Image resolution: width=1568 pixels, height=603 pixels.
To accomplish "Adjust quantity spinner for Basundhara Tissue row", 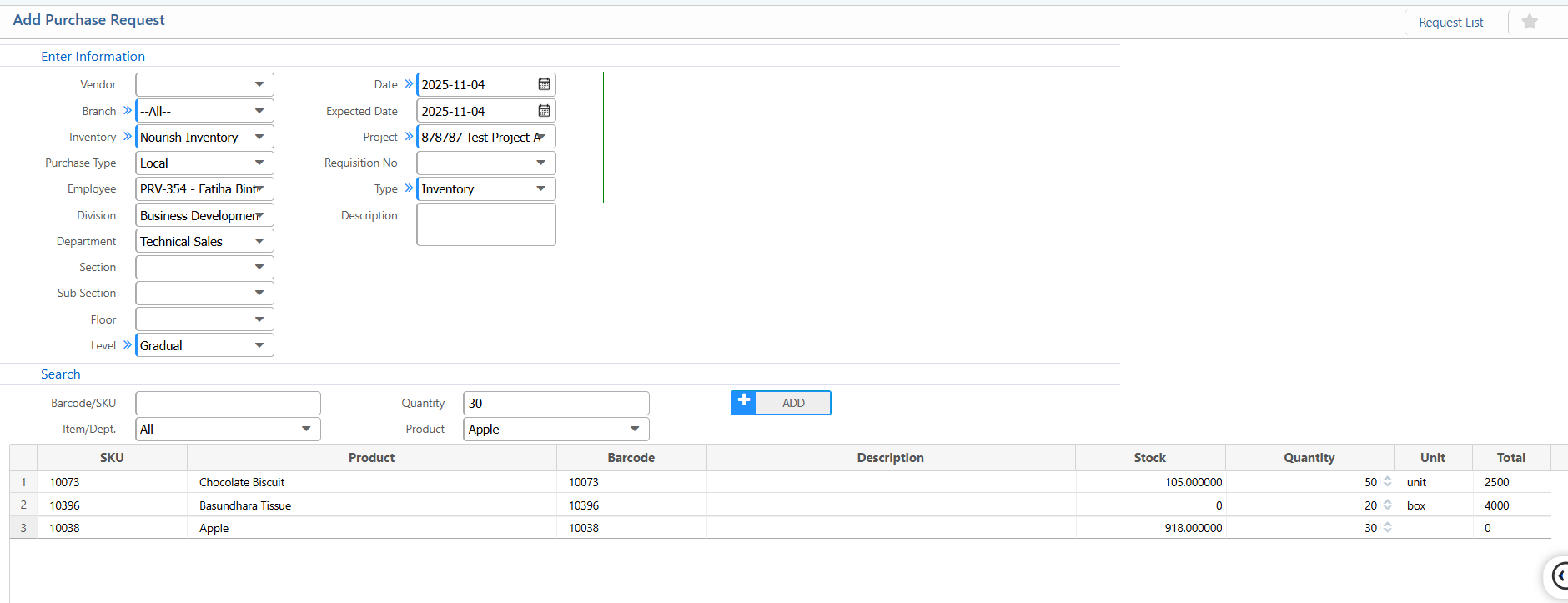I will [x=1387, y=505].
